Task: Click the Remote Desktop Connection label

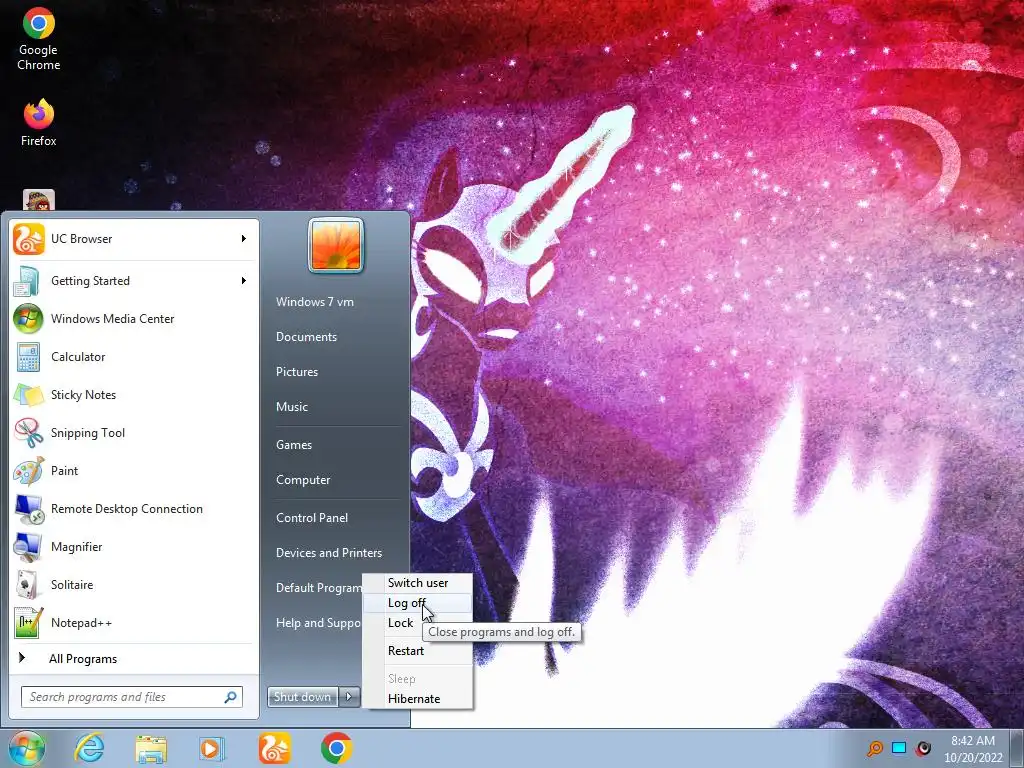Action: coord(127,509)
